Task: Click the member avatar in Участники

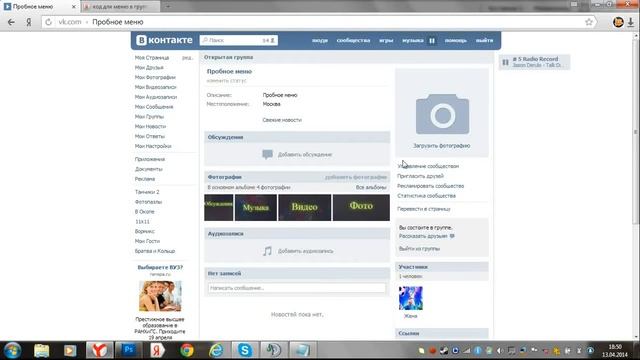Action: (411, 298)
